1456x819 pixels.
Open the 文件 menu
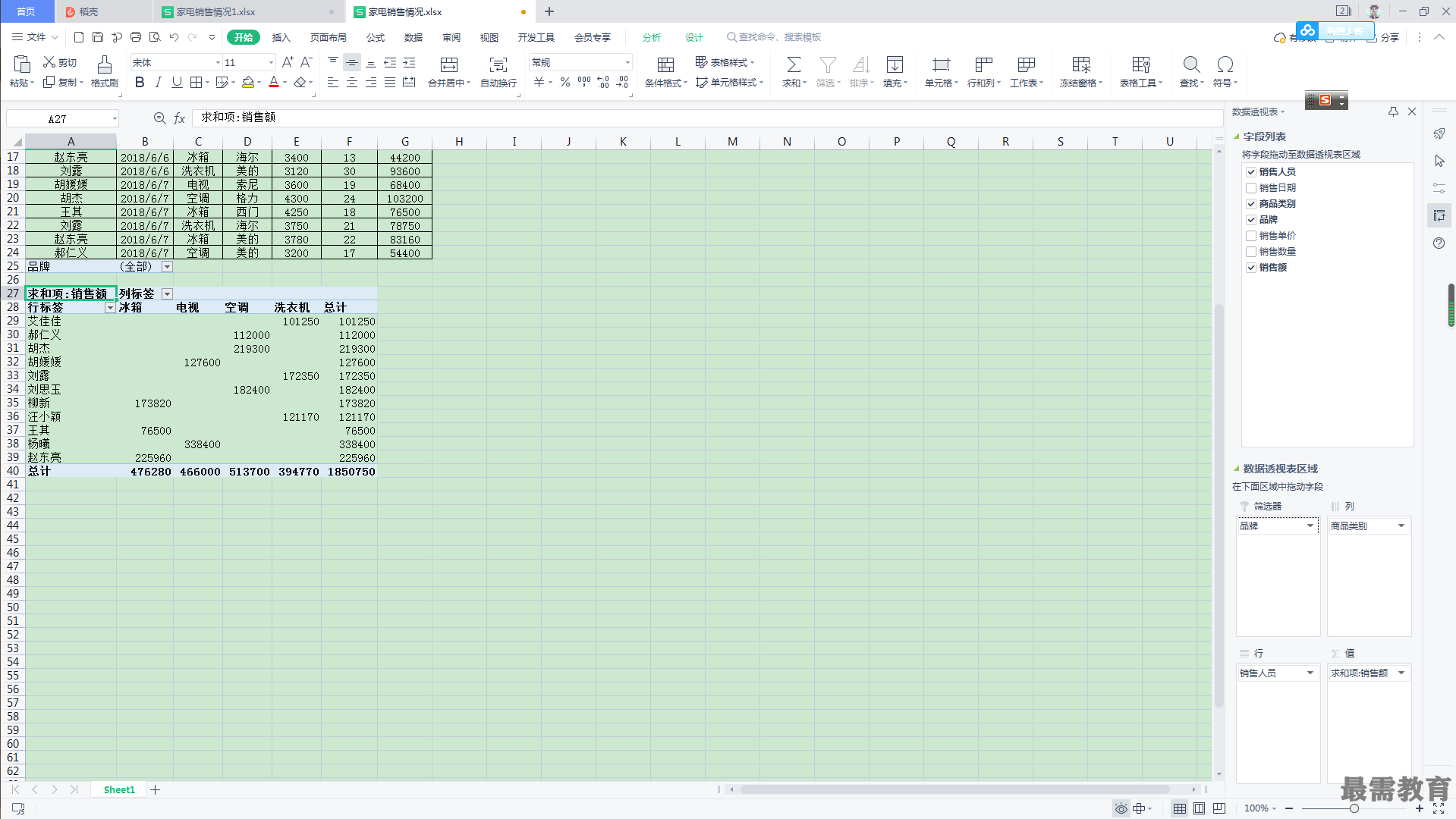[x=36, y=37]
